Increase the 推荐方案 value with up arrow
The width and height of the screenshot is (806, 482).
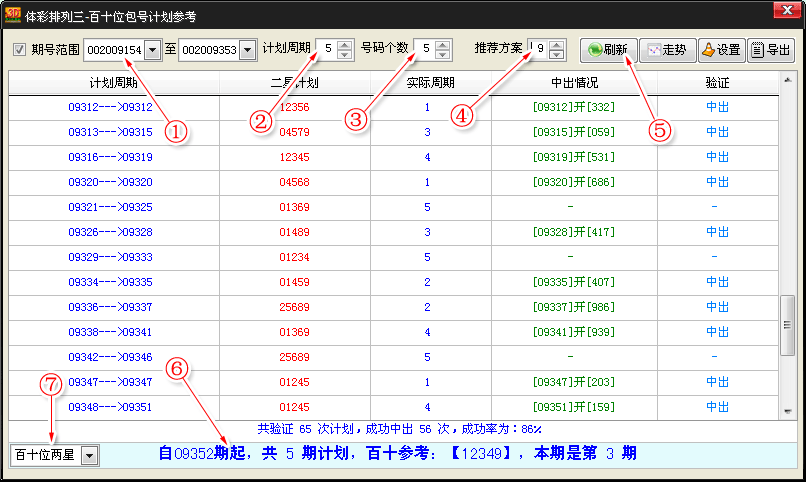click(556, 45)
